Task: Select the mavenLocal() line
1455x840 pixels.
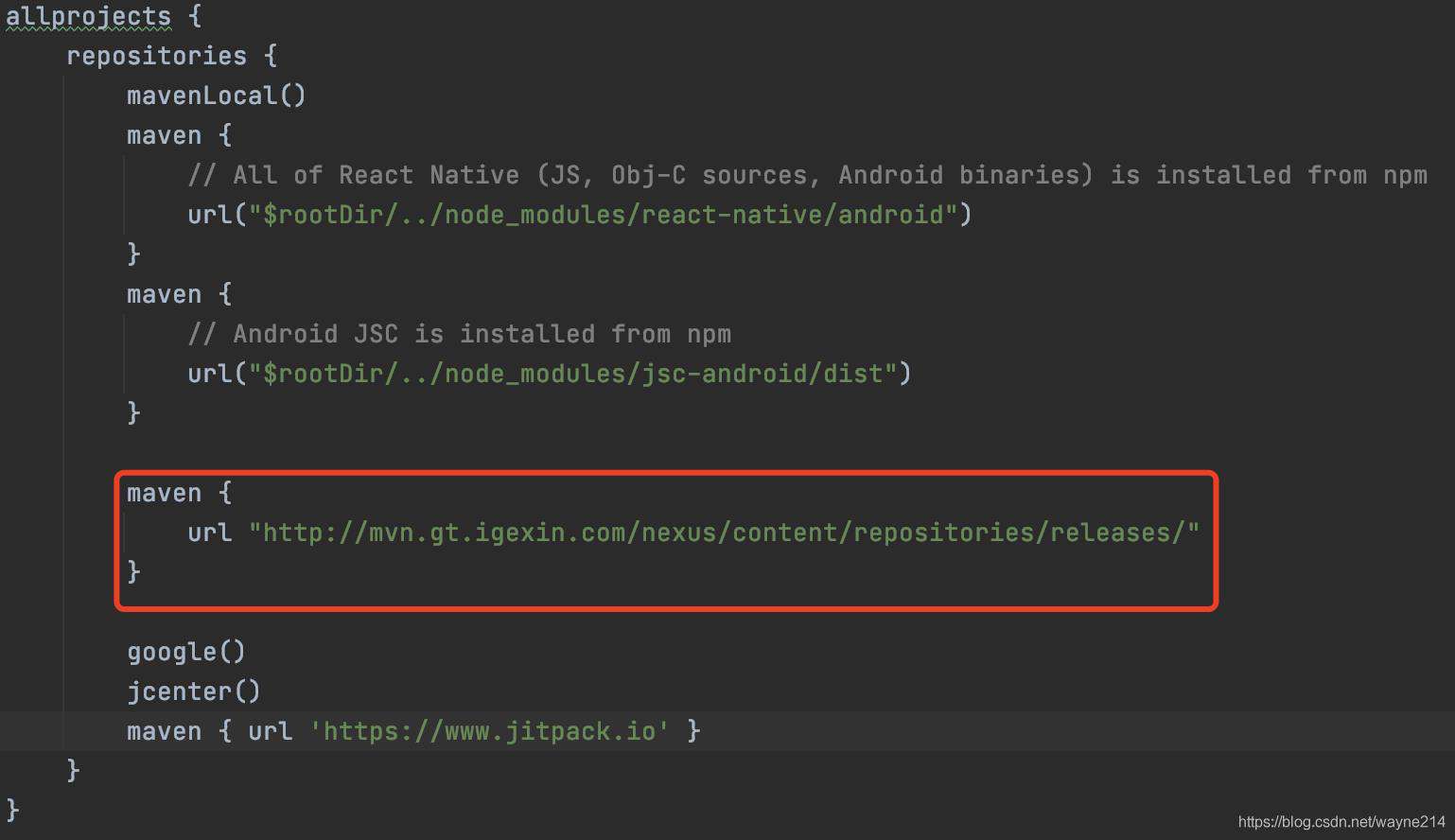Action: tap(217, 96)
